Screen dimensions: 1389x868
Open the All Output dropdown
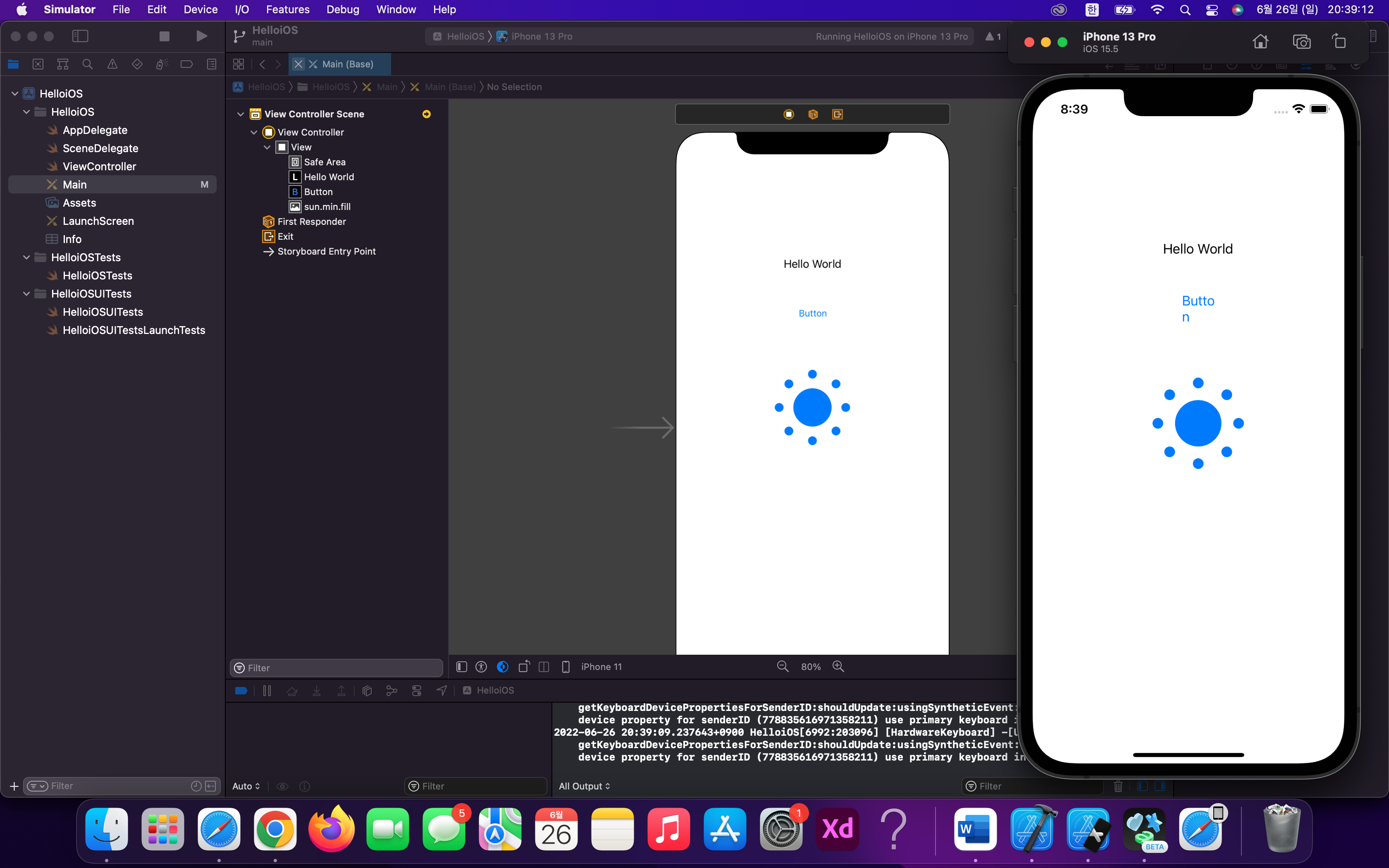pyautogui.click(x=584, y=786)
